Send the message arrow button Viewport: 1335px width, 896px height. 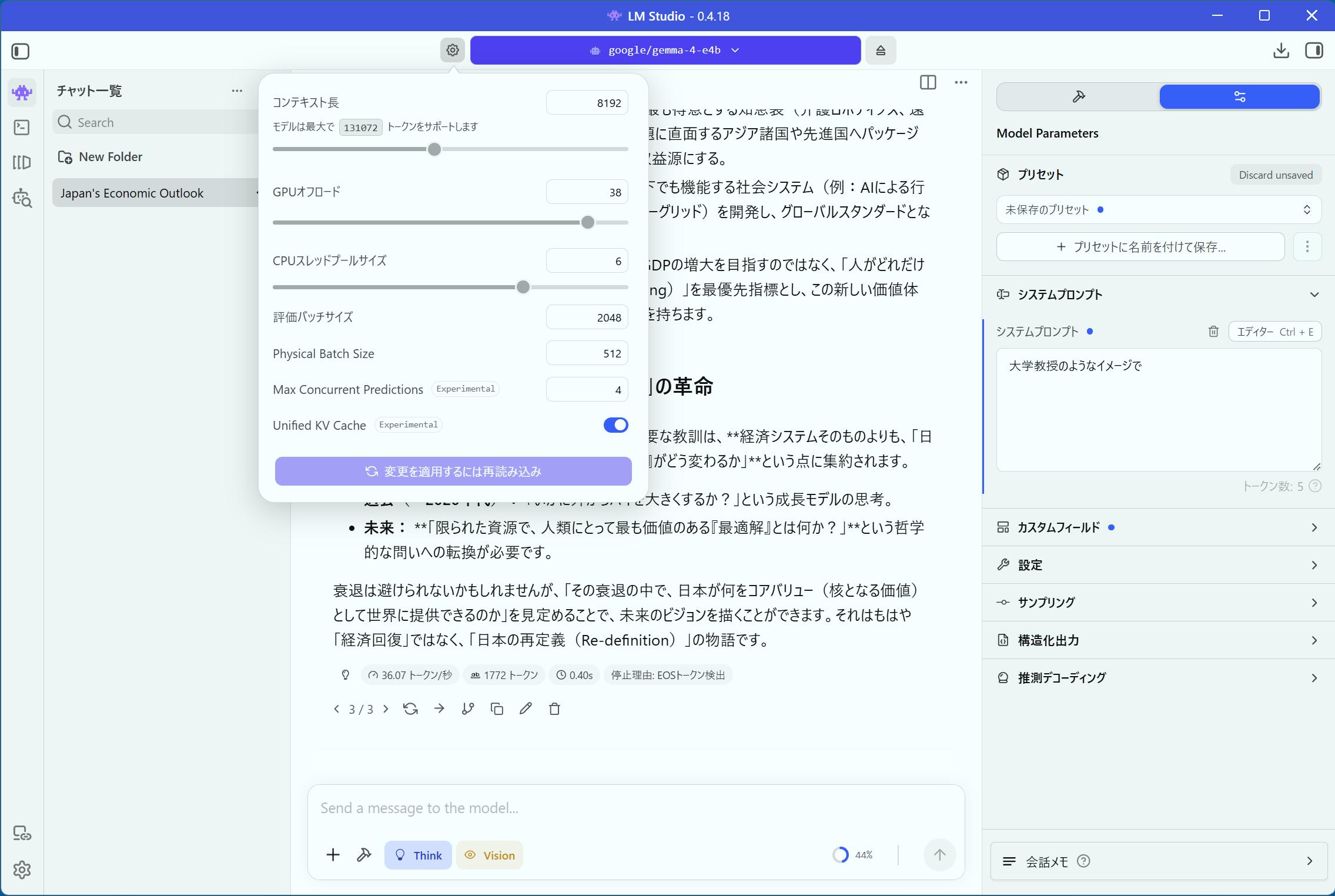pos(939,855)
